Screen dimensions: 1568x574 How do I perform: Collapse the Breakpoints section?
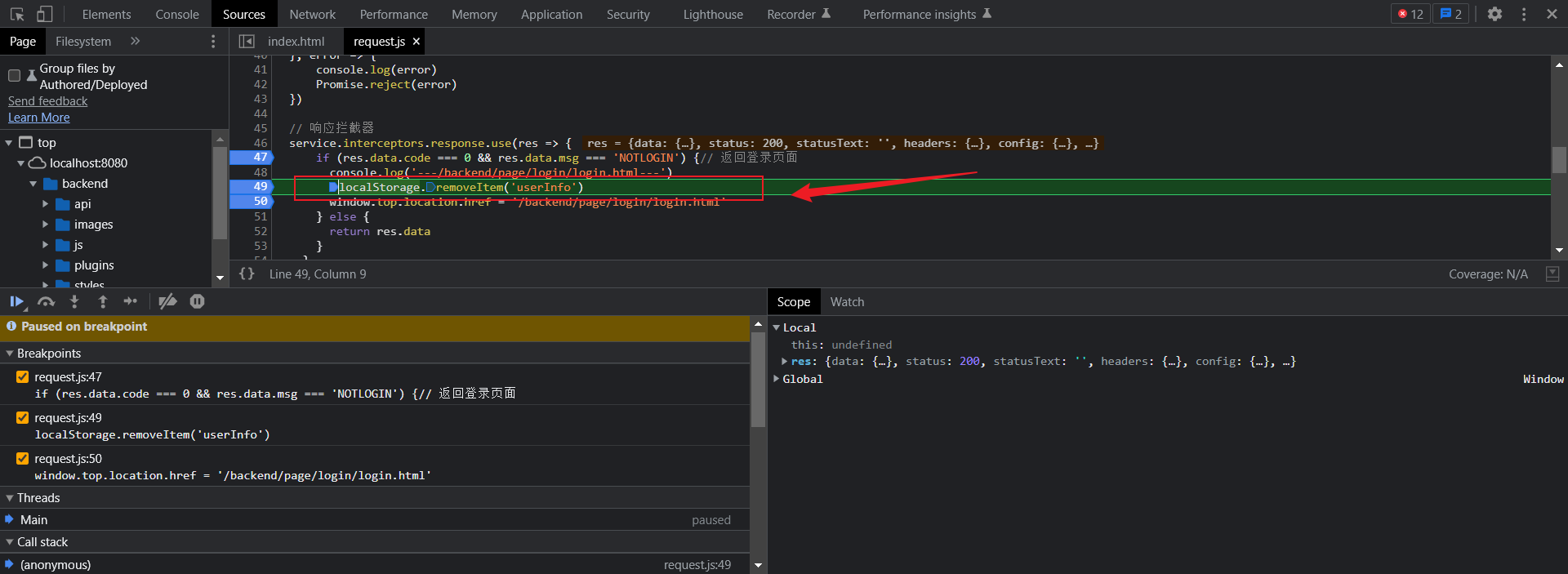click(10, 354)
